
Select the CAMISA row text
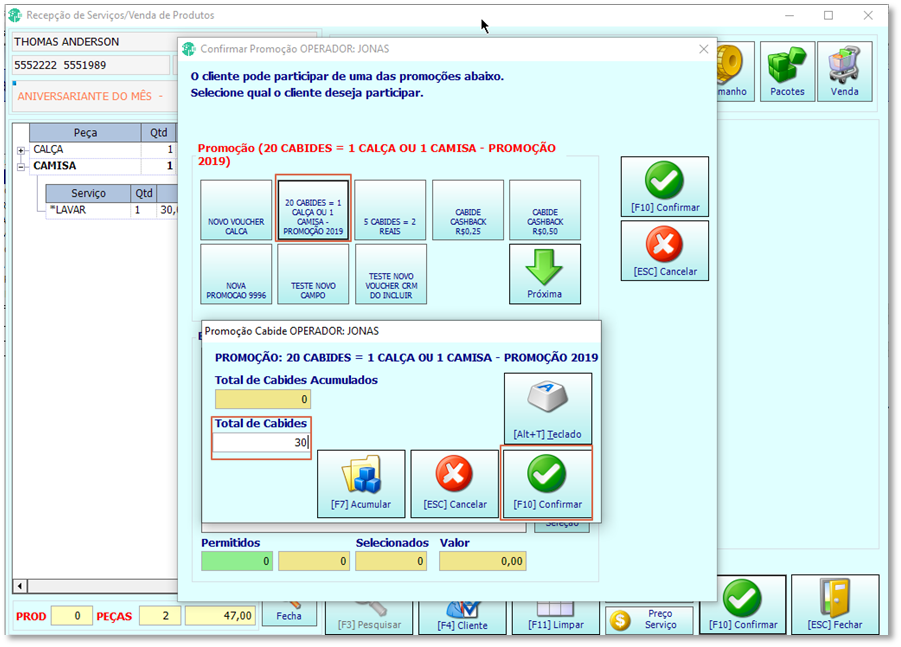(x=55, y=166)
